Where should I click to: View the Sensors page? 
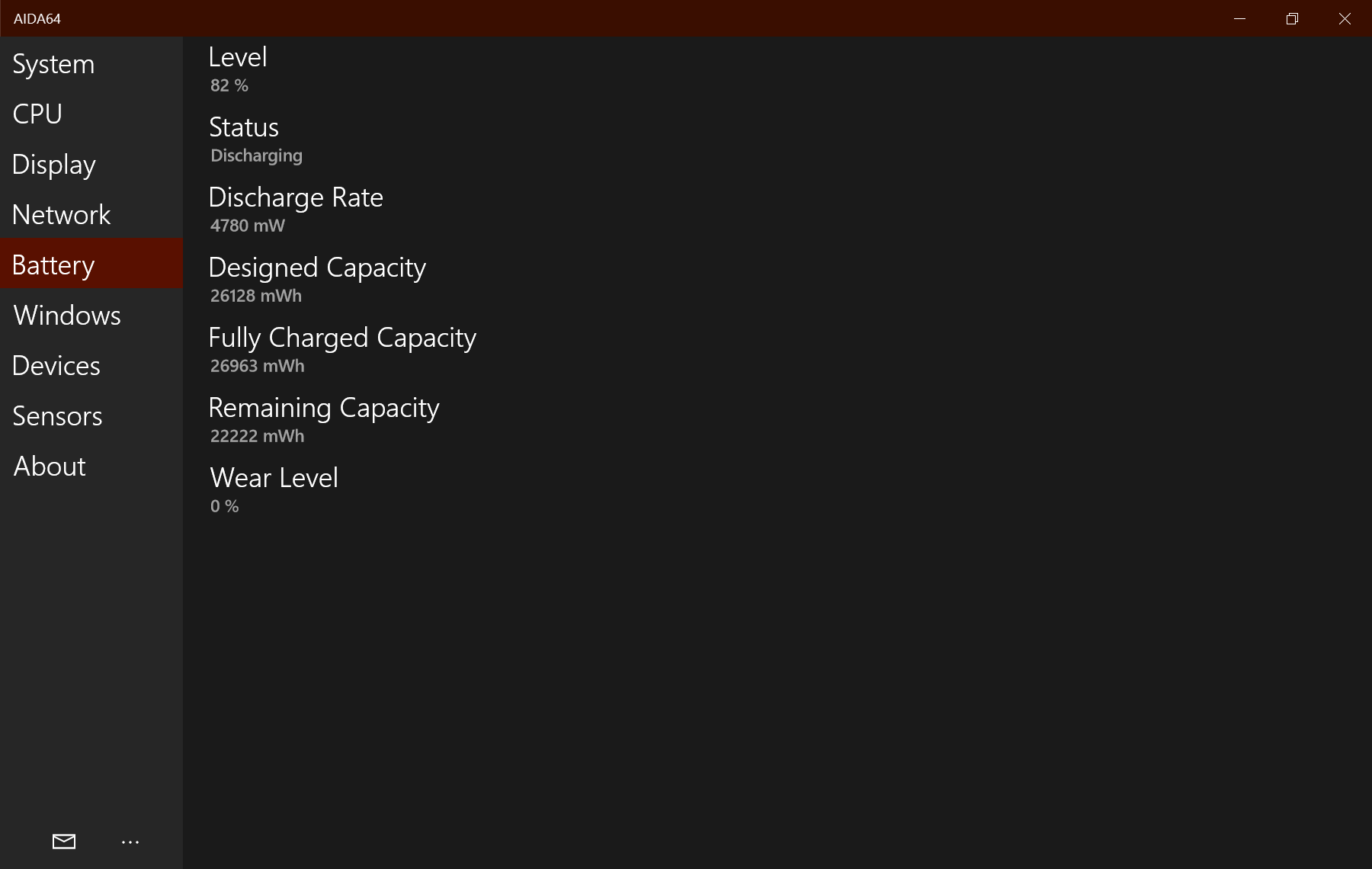coord(57,416)
